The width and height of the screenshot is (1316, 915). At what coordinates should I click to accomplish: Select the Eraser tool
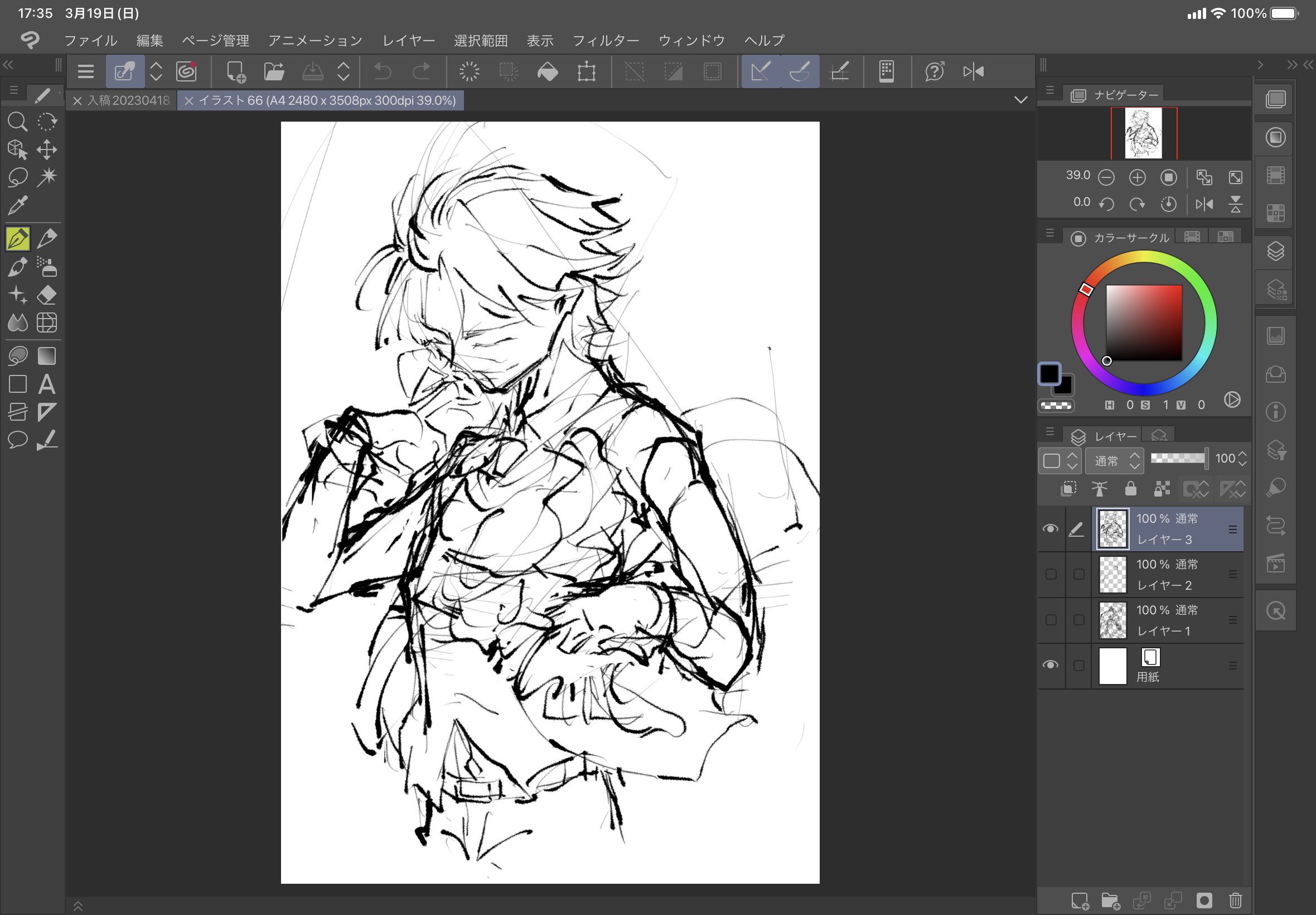[x=46, y=295]
